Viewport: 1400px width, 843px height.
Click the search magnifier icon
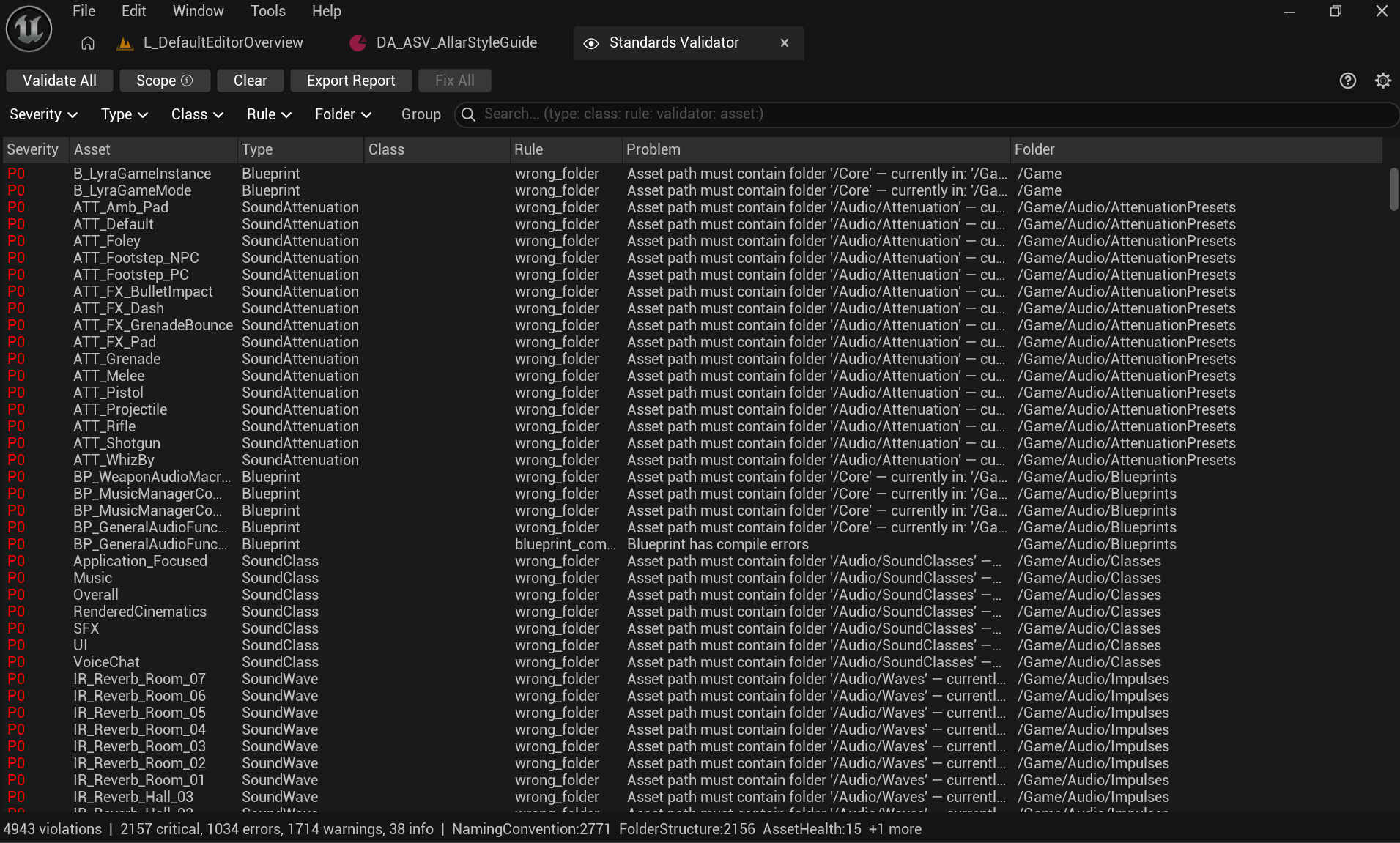[469, 114]
